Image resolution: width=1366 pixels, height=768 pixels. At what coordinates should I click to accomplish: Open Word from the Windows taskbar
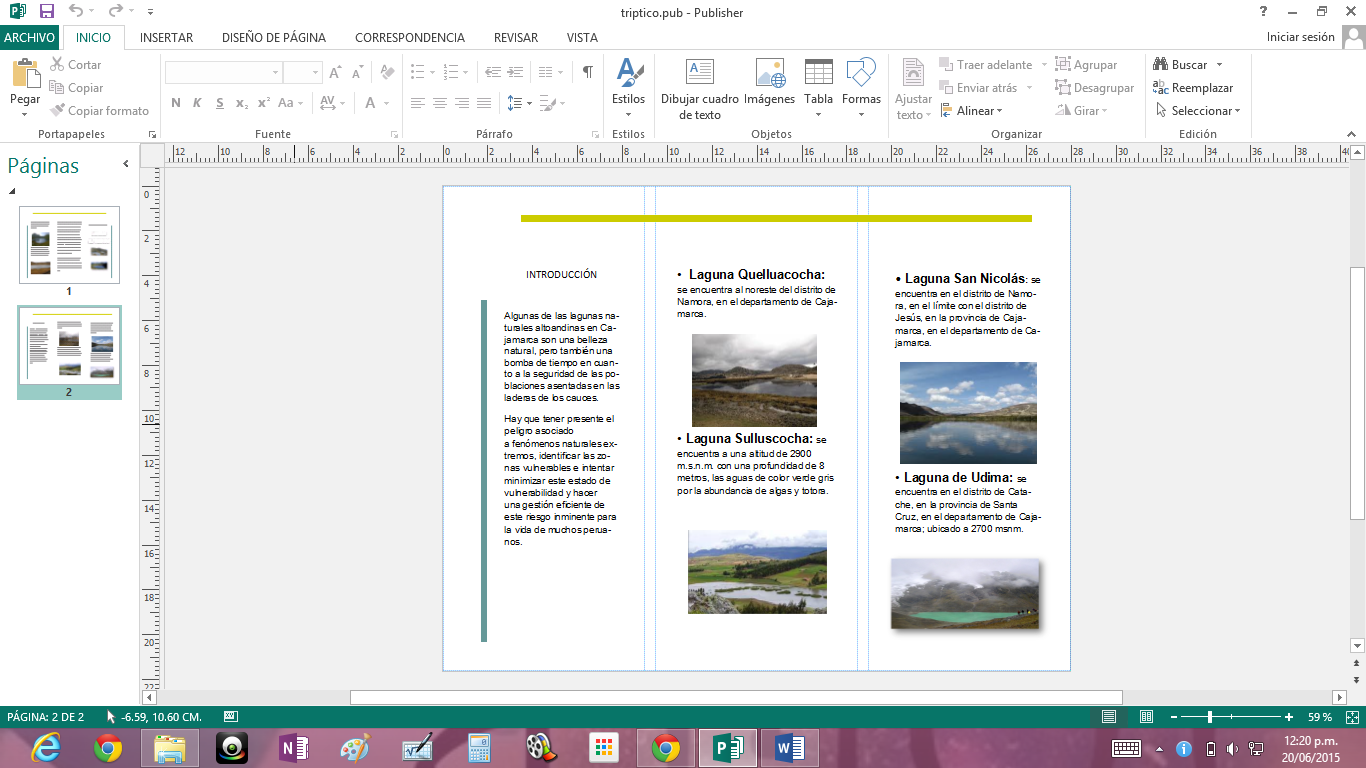point(789,748)
